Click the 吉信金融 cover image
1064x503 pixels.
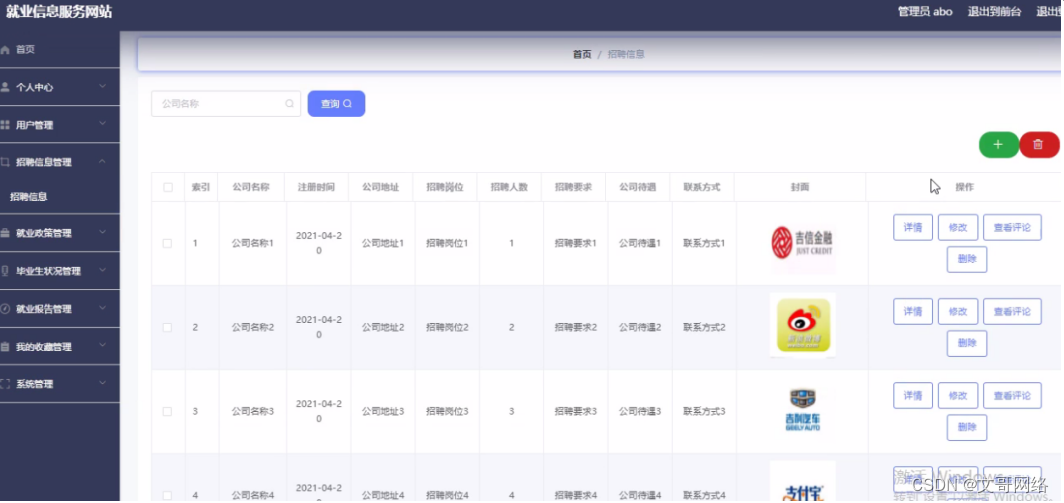(x=803, y=243)
